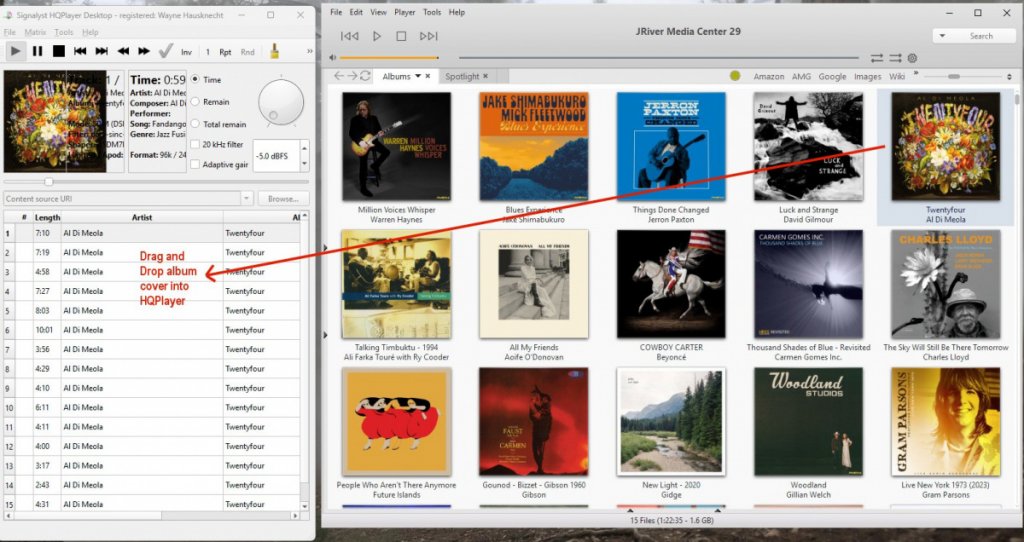Click JRiver stop button

(401, 37)
